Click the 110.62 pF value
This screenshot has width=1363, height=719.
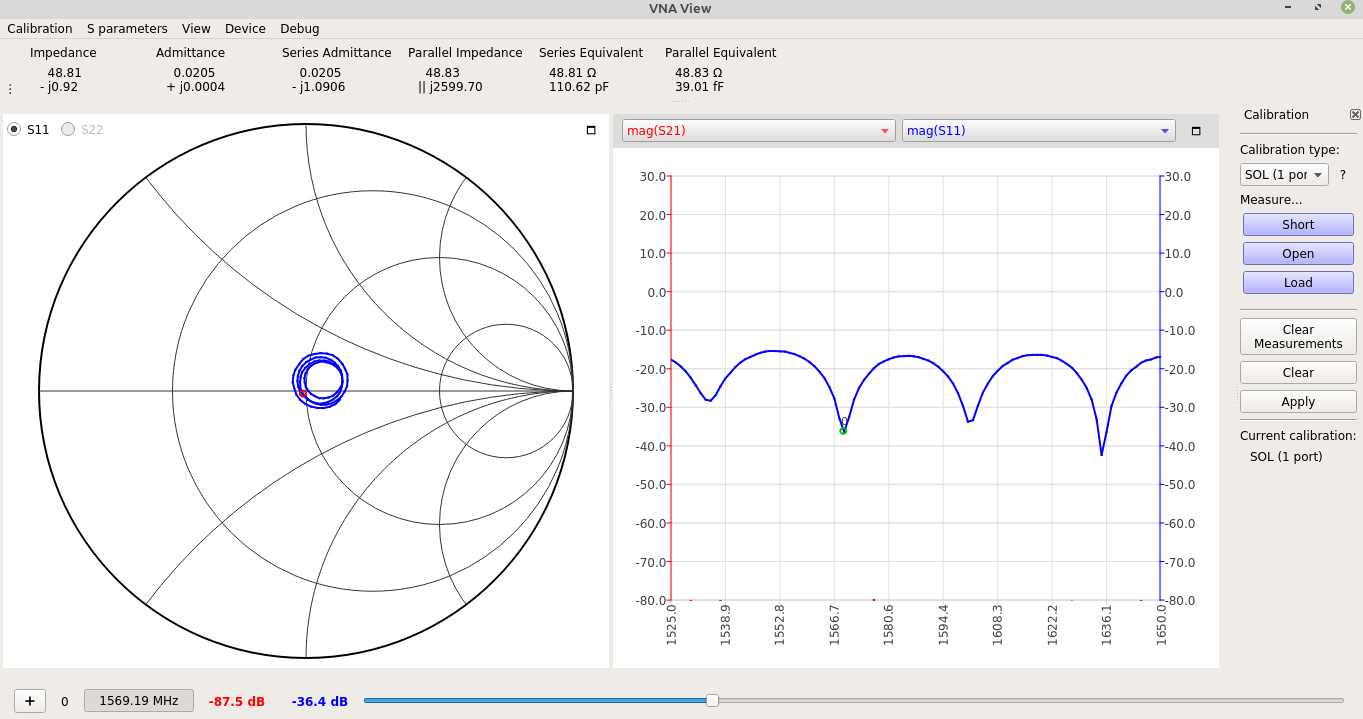click(579, 87)
